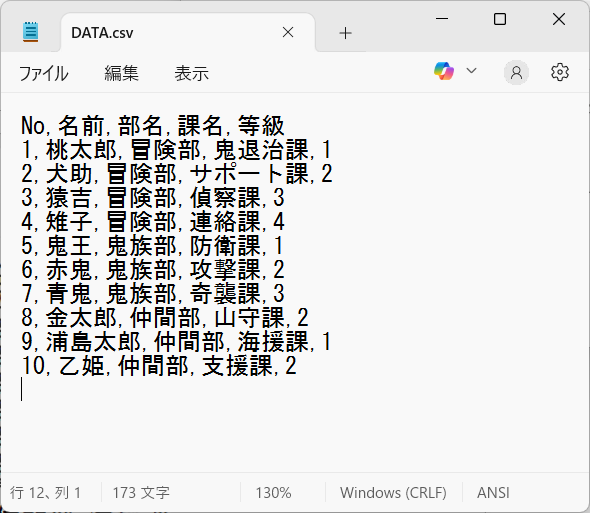Open the account profile icon
The width and height of the screenshot is (590, 513).
click(x=516, y=72)
